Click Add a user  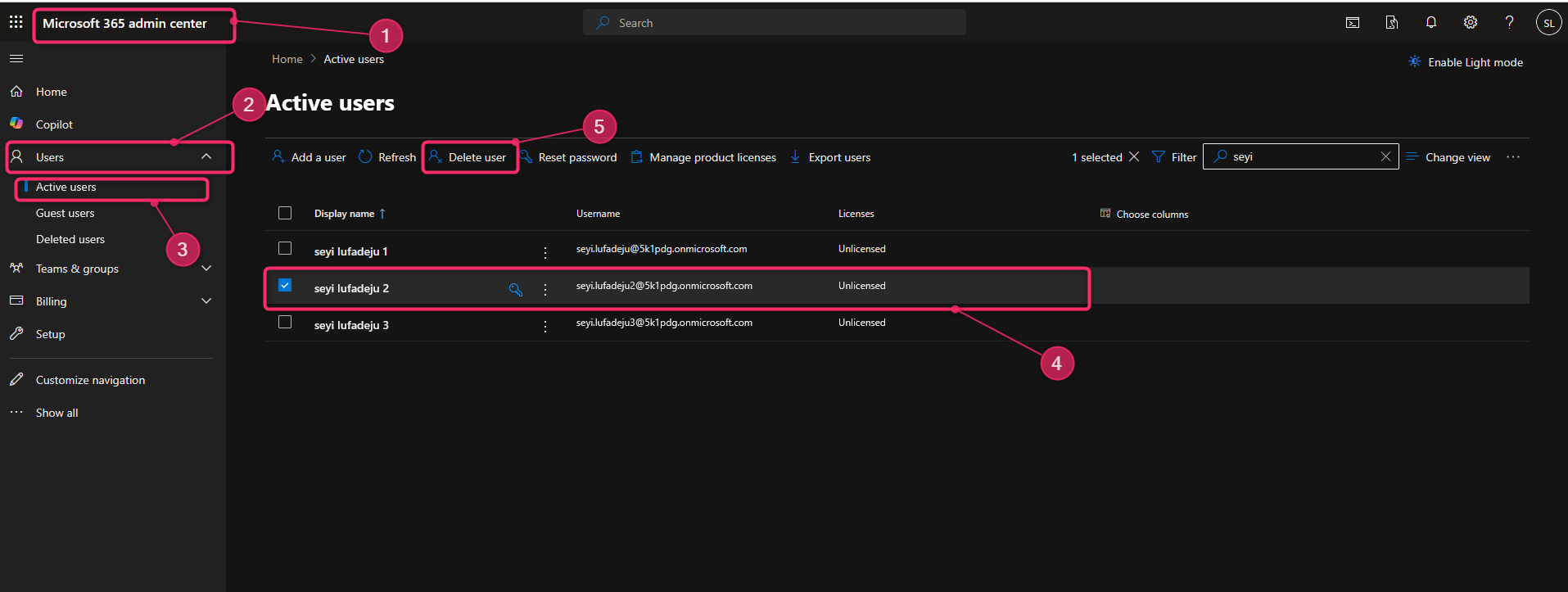(309, 156)
